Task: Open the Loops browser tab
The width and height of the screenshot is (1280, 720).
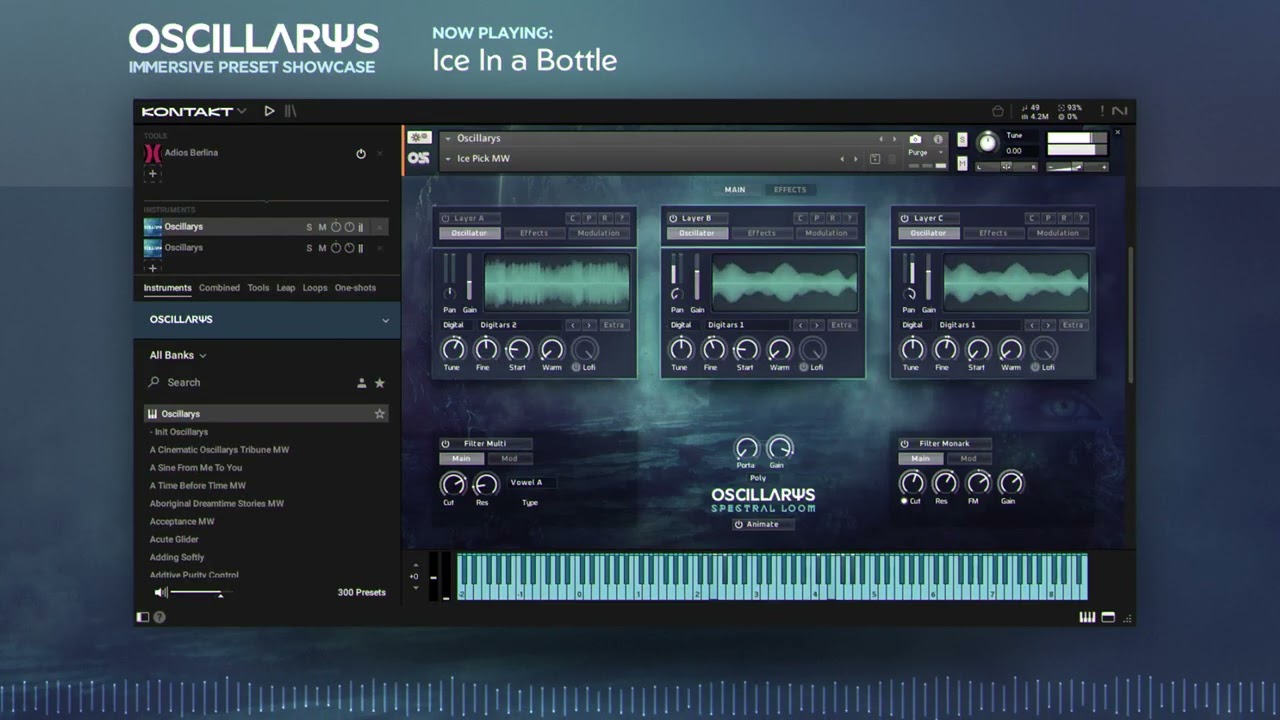Action: point(315,288)
